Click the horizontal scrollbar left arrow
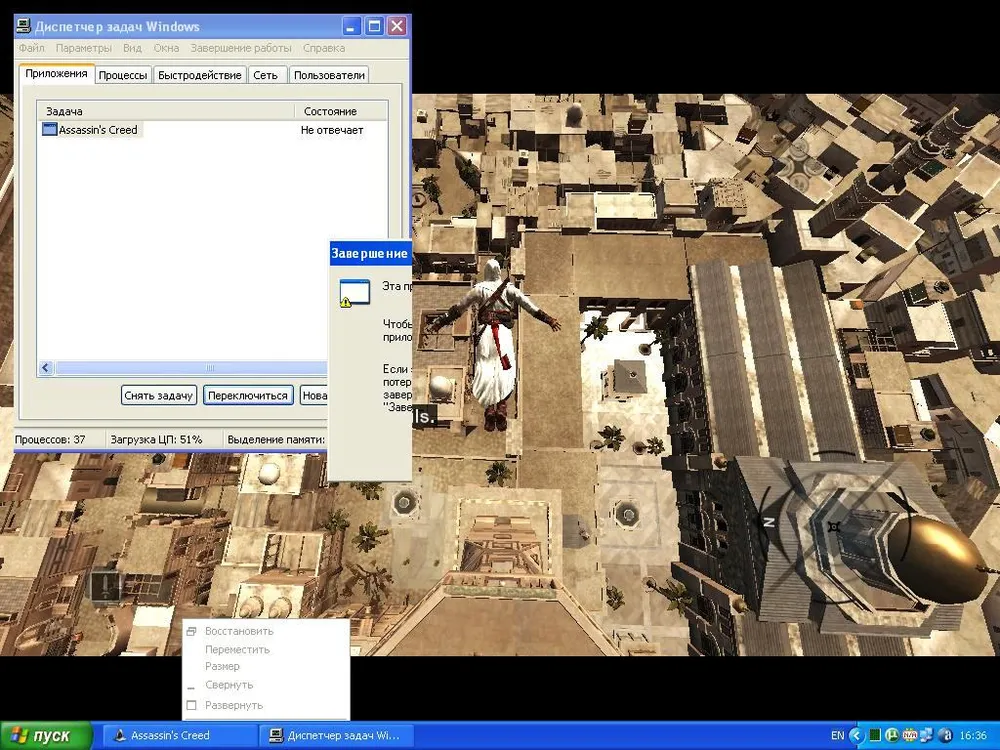Viewport: 1000px width, 750px height. [46, 368]
